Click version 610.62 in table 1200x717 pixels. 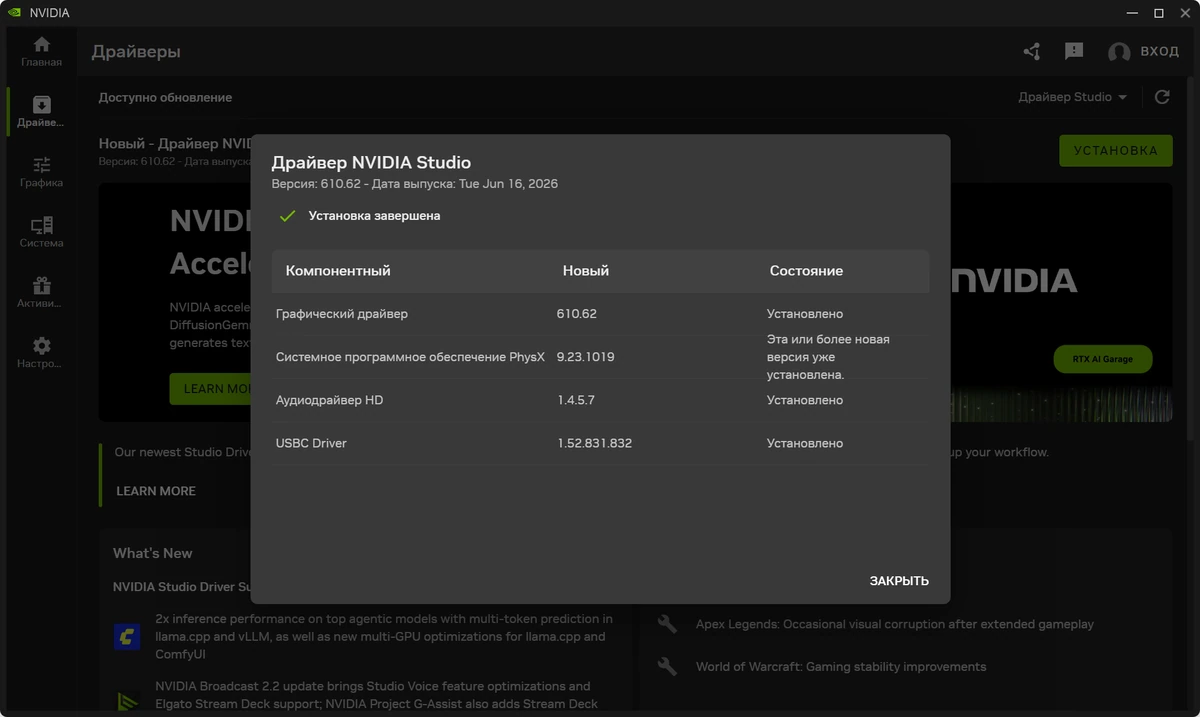point(577,314)
